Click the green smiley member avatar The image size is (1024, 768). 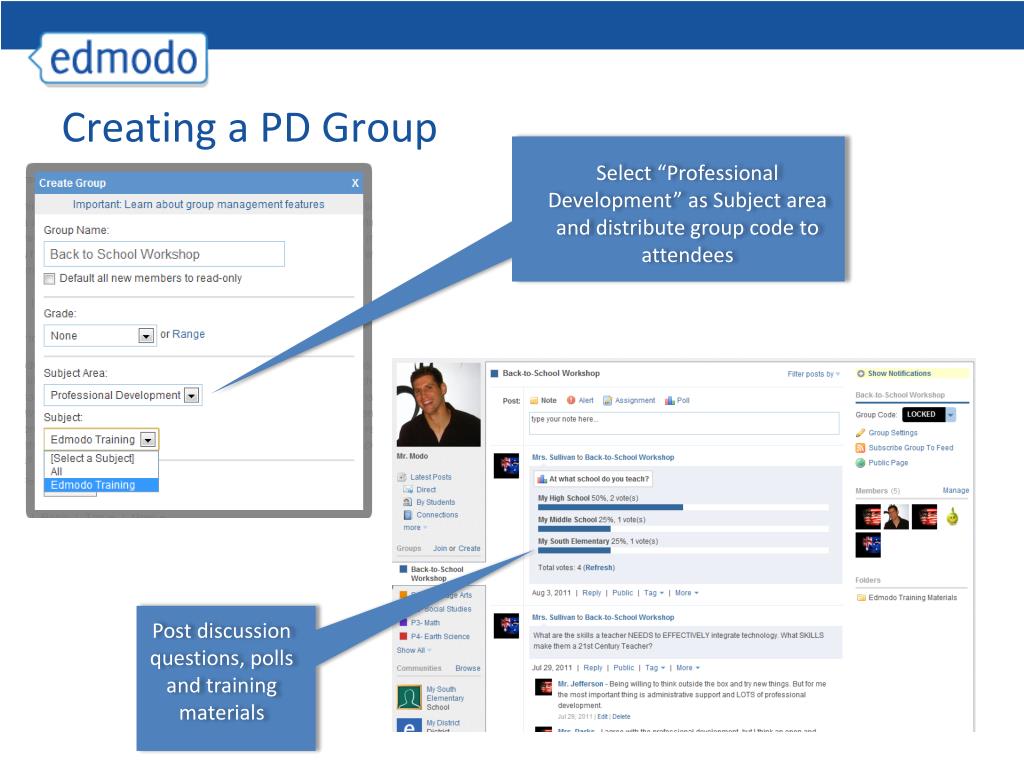[953, 517]
